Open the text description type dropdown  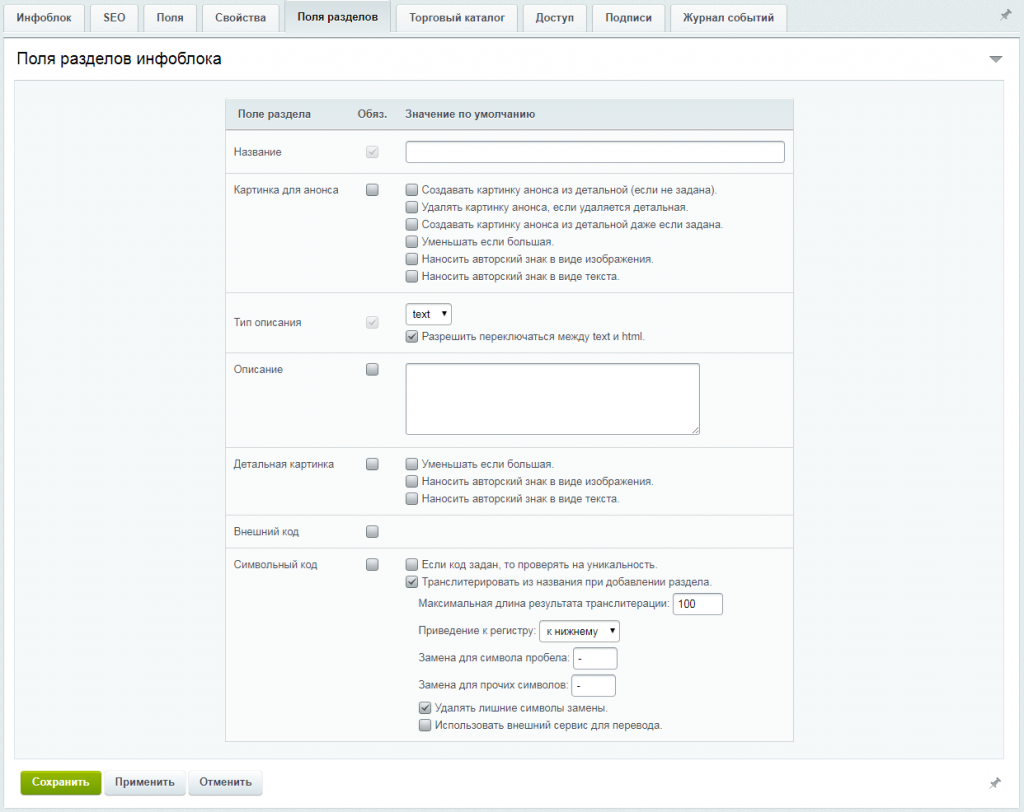coord(428,314)
